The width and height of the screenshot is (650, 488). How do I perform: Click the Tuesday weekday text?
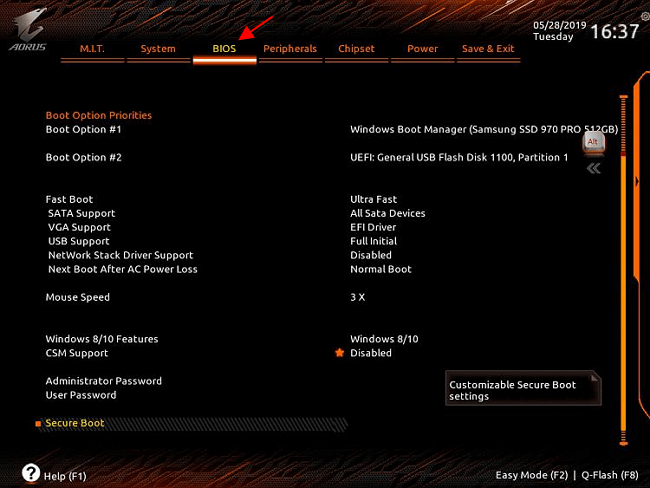tap(553, 37)
